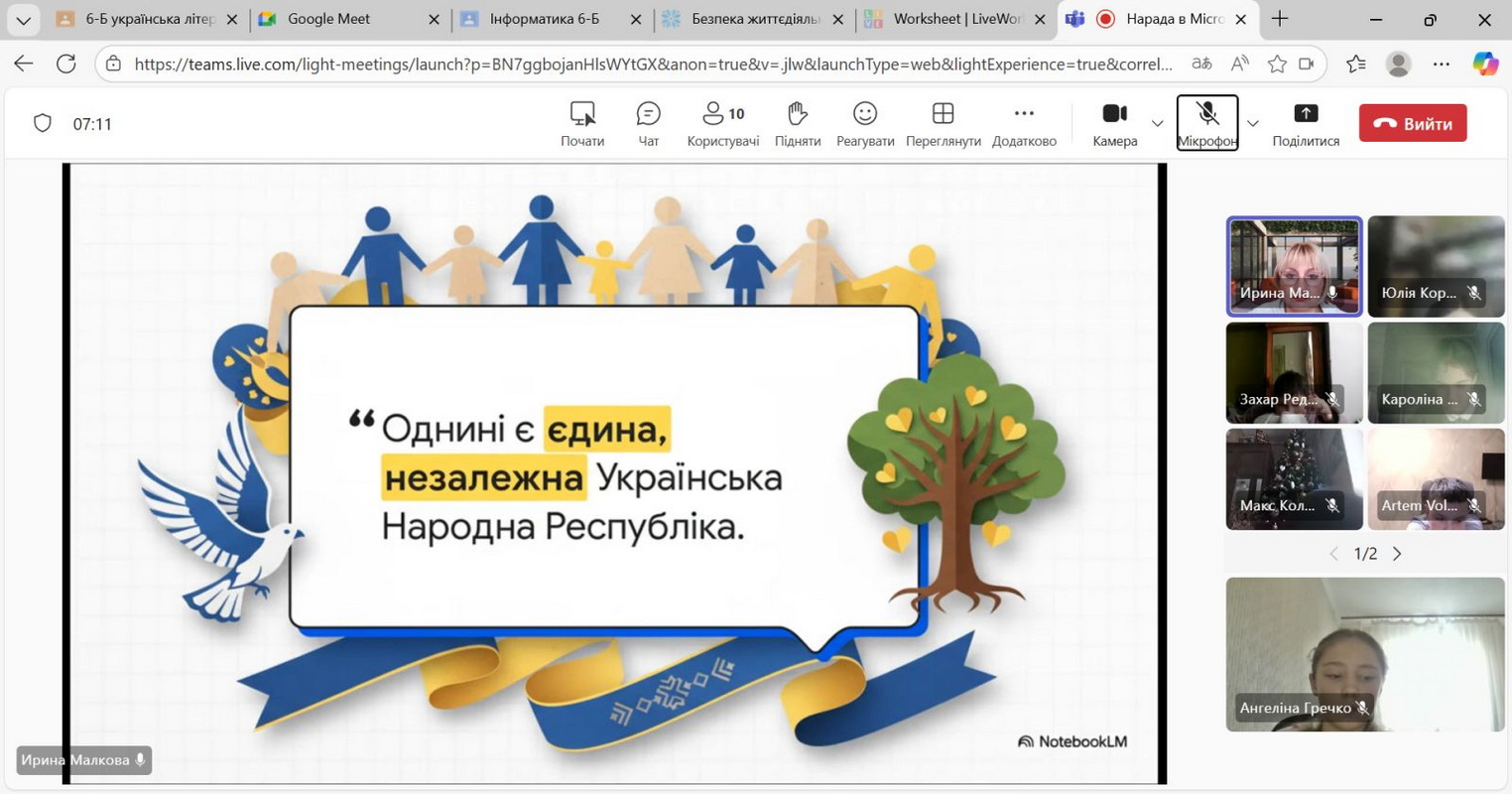
Task: Raise hand with Підняти button
Action: (797, 123)
